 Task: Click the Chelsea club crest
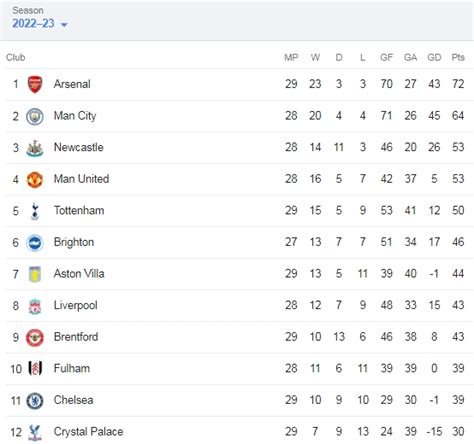(35, 401)
